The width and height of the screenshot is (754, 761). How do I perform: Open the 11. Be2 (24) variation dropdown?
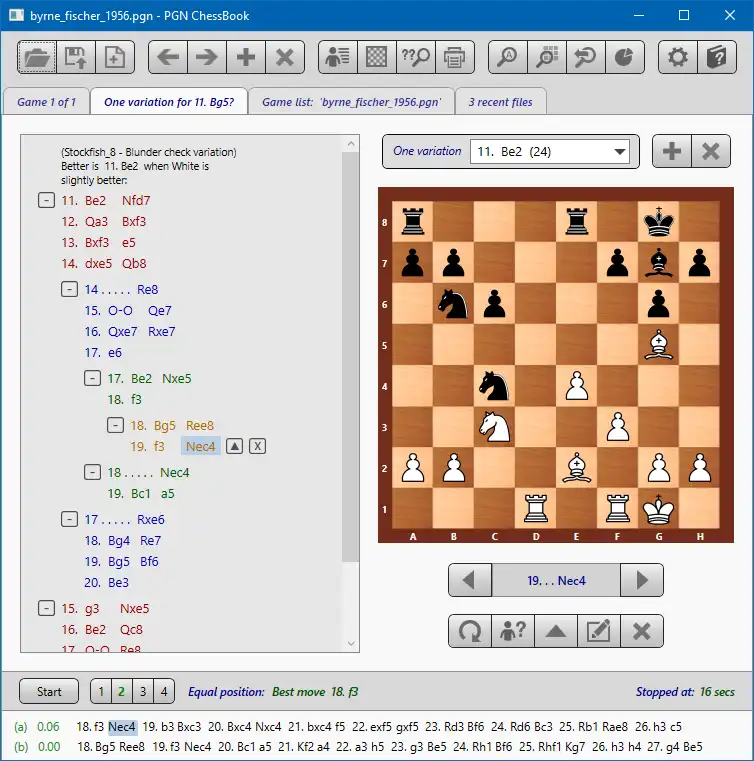point(549,152)
